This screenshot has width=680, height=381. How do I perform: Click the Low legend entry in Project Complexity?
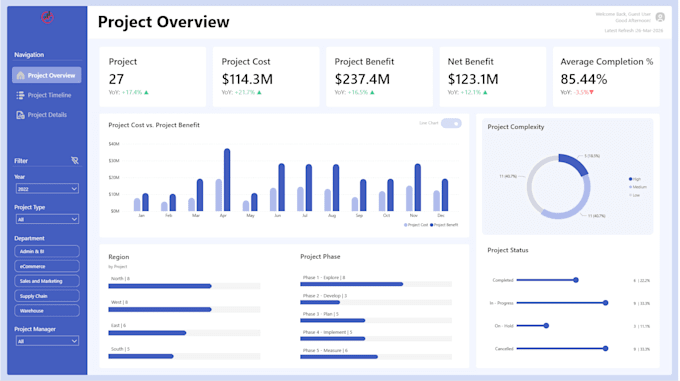[x=634, y=195]
